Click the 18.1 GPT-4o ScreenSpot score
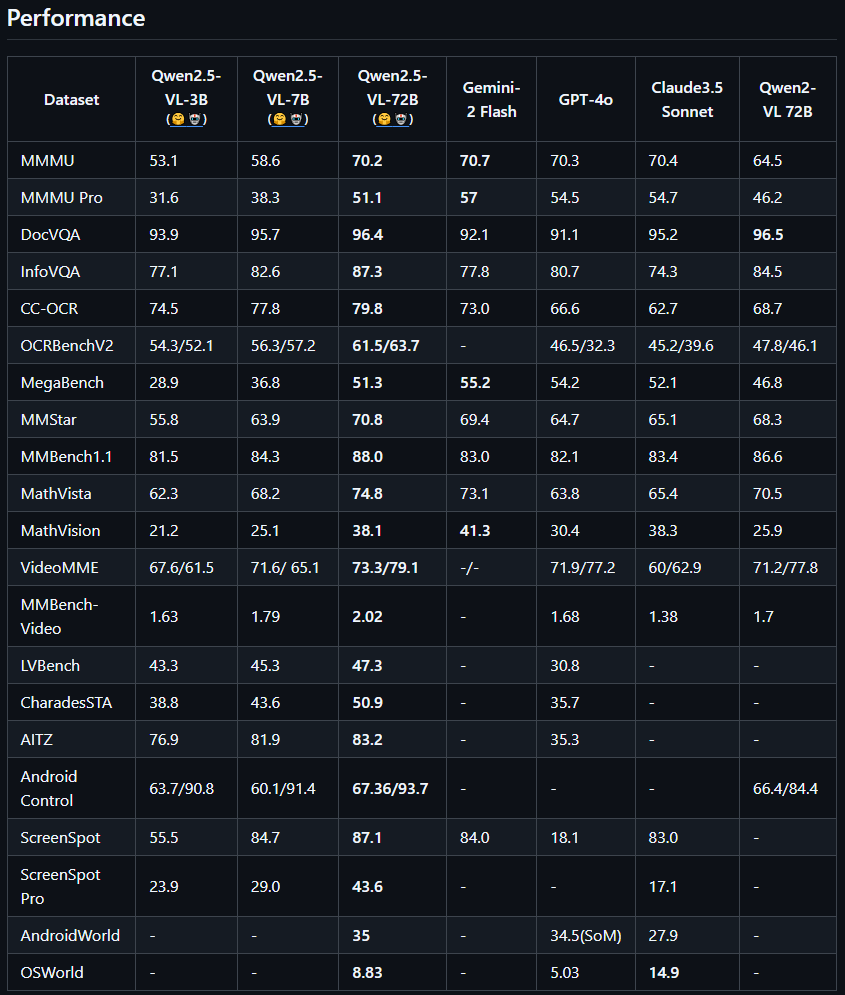845x995 pixels. pyautogui.click(x=565, y=838)
